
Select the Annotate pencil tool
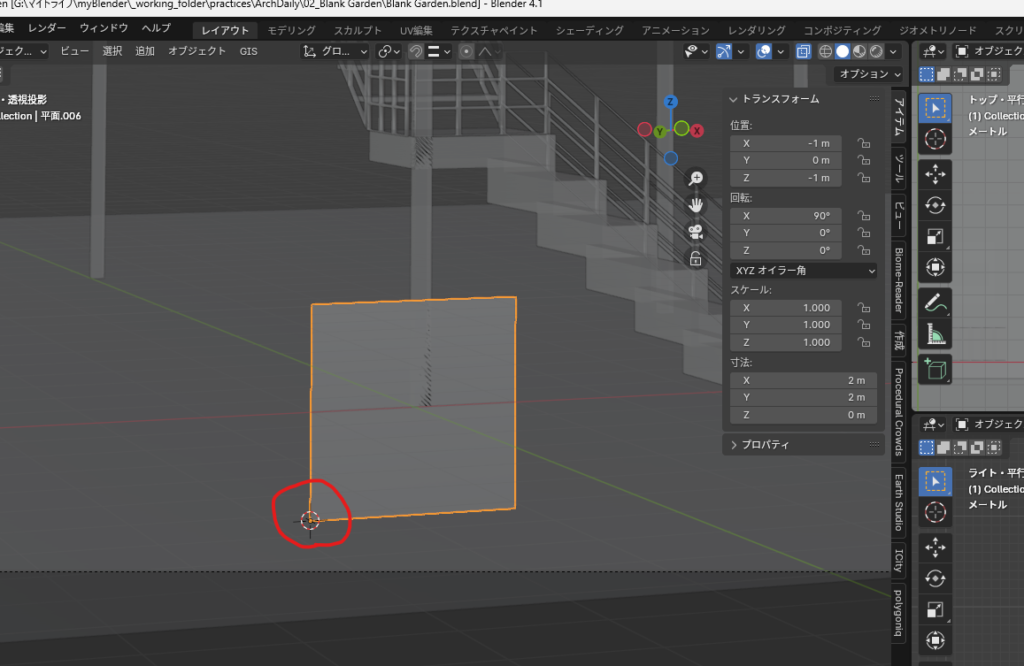(x=935, y=301)
